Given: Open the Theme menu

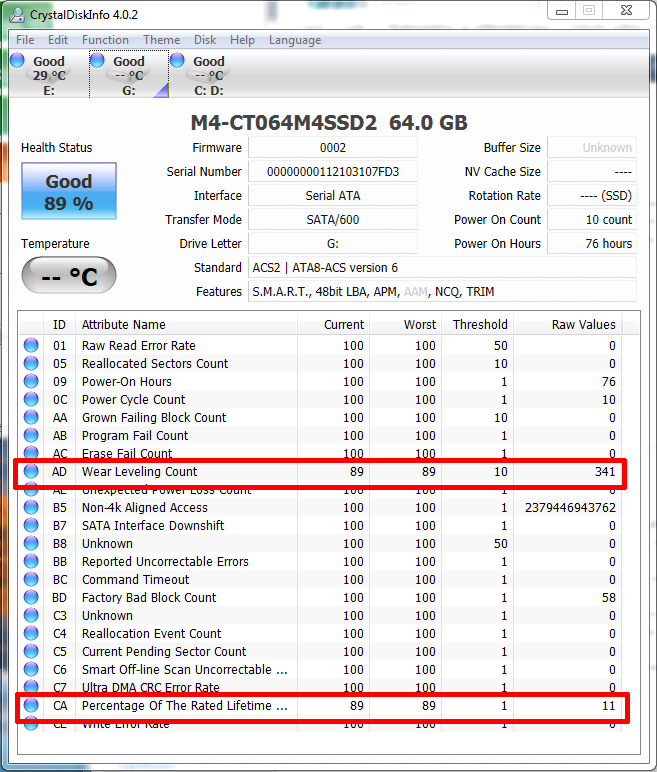Looking at the screenshot, I should tap(162, 40).
